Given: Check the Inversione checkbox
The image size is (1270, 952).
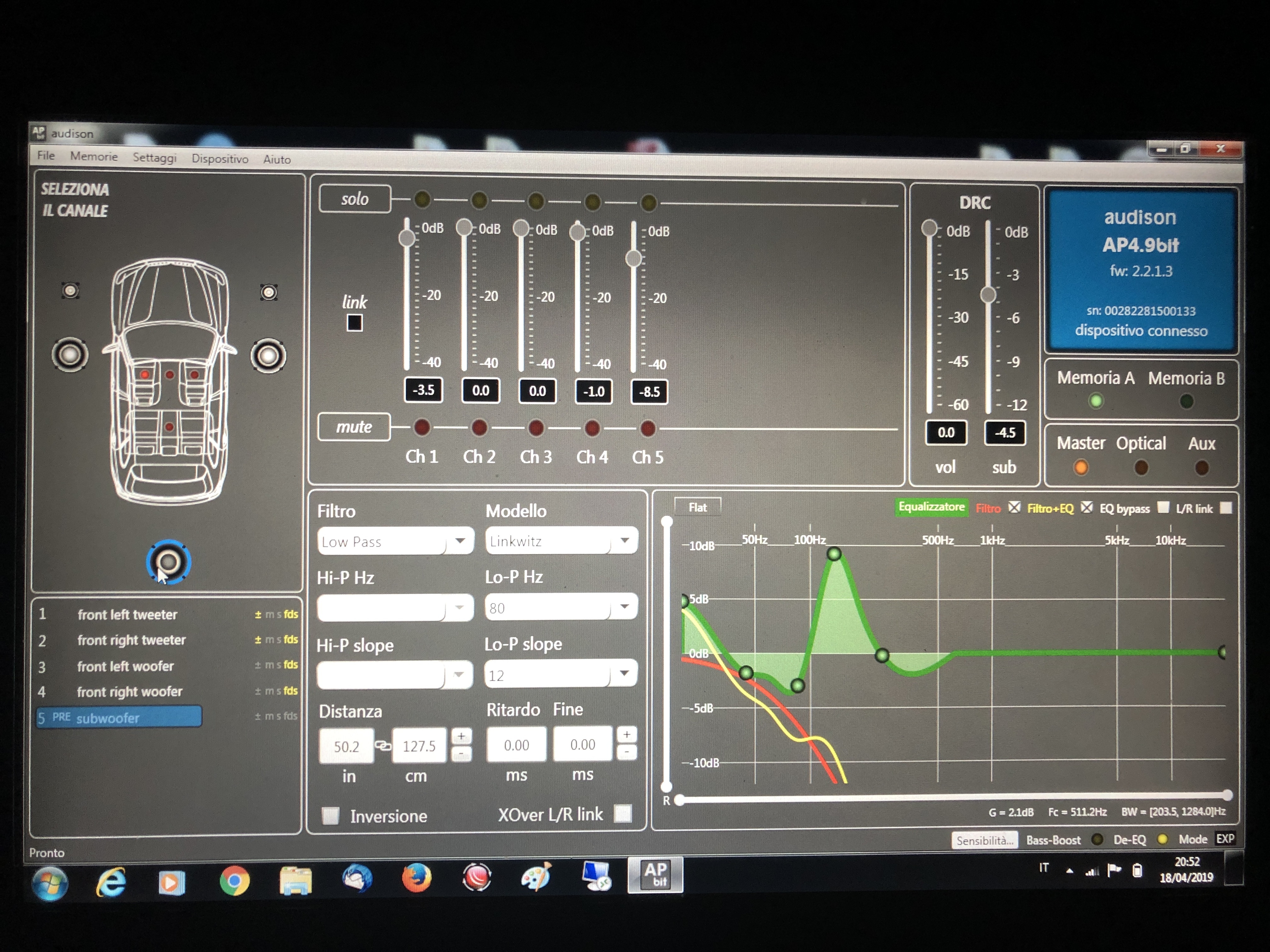Looking at the screenshot, I should 330,815.
